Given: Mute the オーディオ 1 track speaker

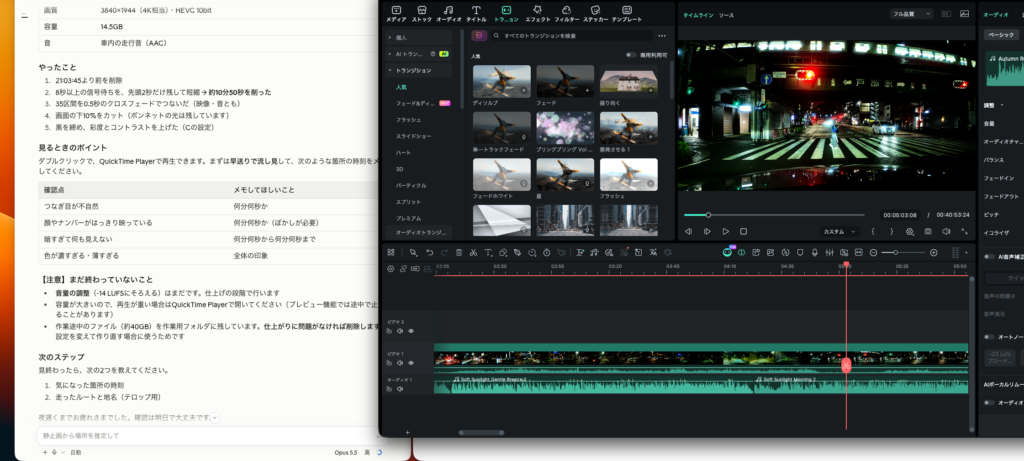Looking at the screenshot, I should point(400,389).
